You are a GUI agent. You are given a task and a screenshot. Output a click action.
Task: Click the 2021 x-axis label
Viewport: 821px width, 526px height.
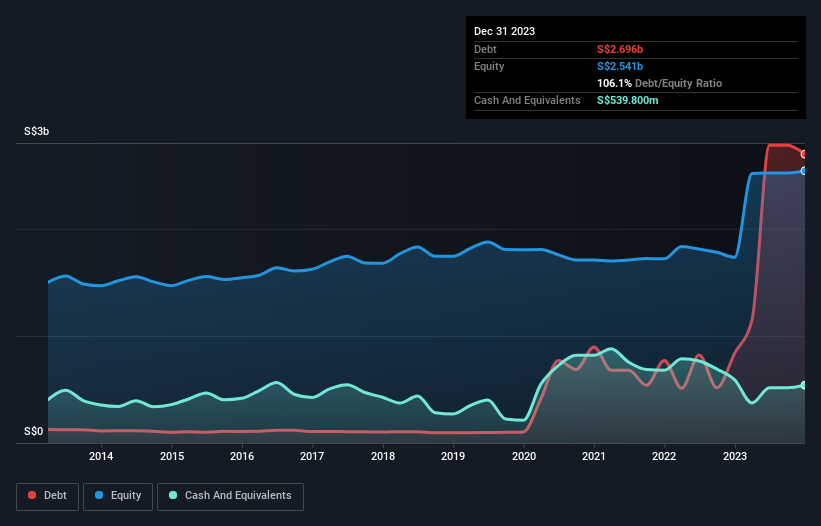coord(594,456)
